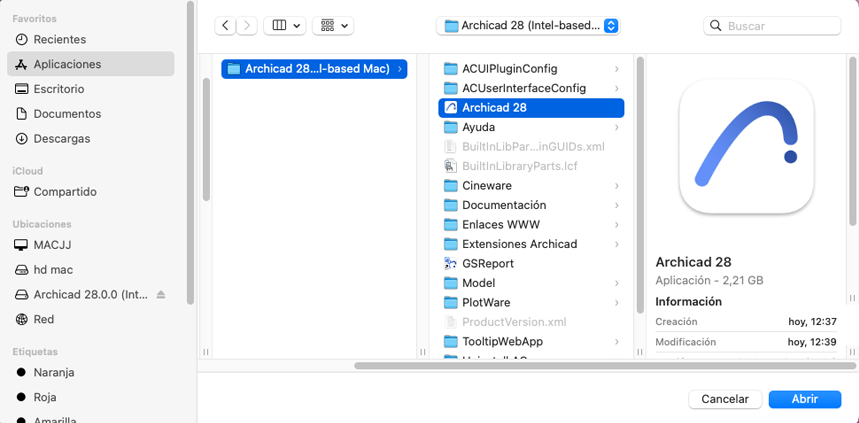Click the Archicad 28 app icon in list
The width and height of the screenshot is (859, 423).
450,108
